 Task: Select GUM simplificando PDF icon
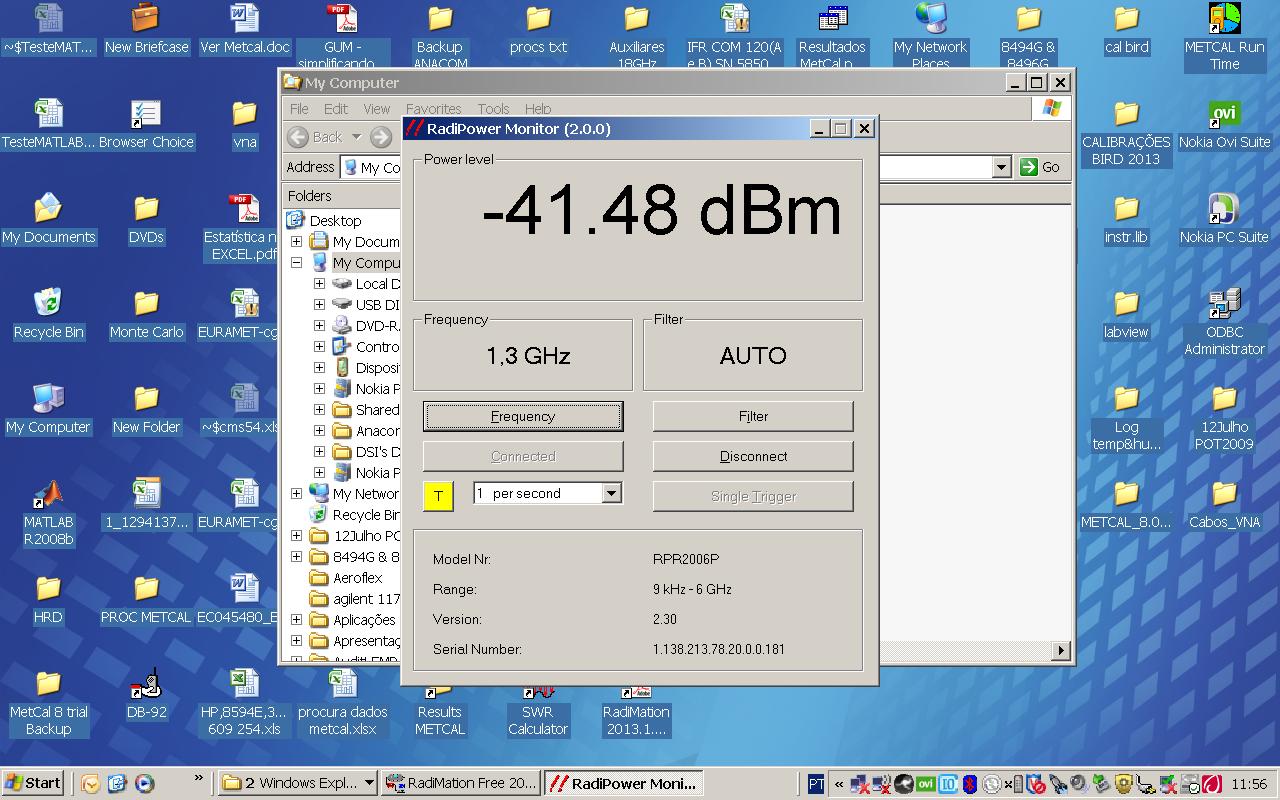click(x=342, y=35)
